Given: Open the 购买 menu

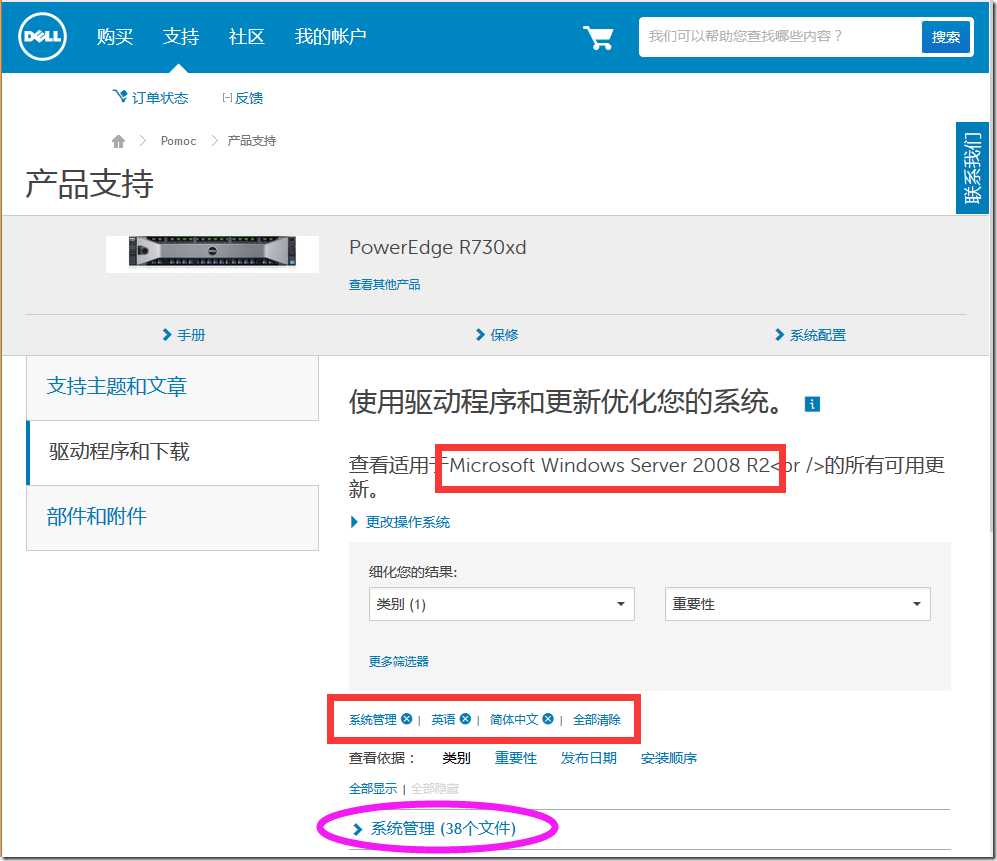Looking at the screenshot, I should pyautogui.click(x=115, y=36).
